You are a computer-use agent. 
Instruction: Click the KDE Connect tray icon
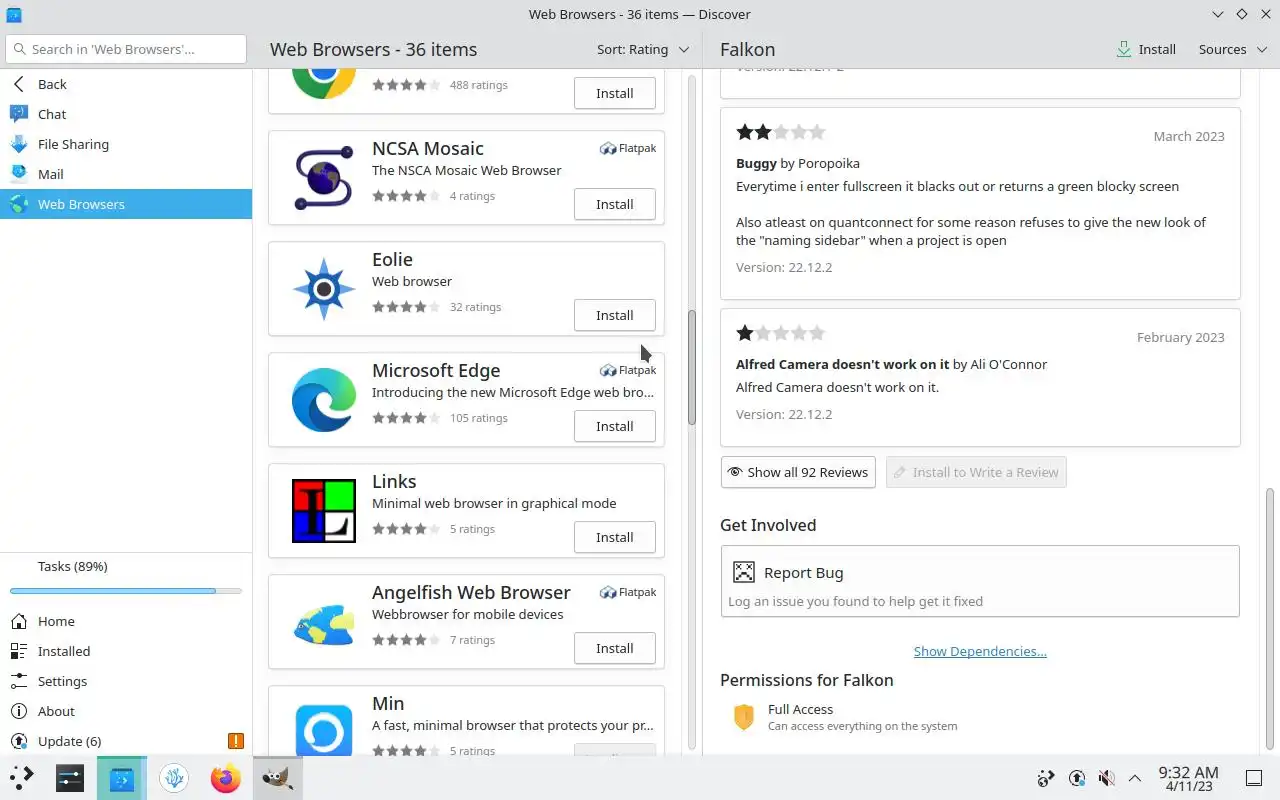click(1046, 778)
